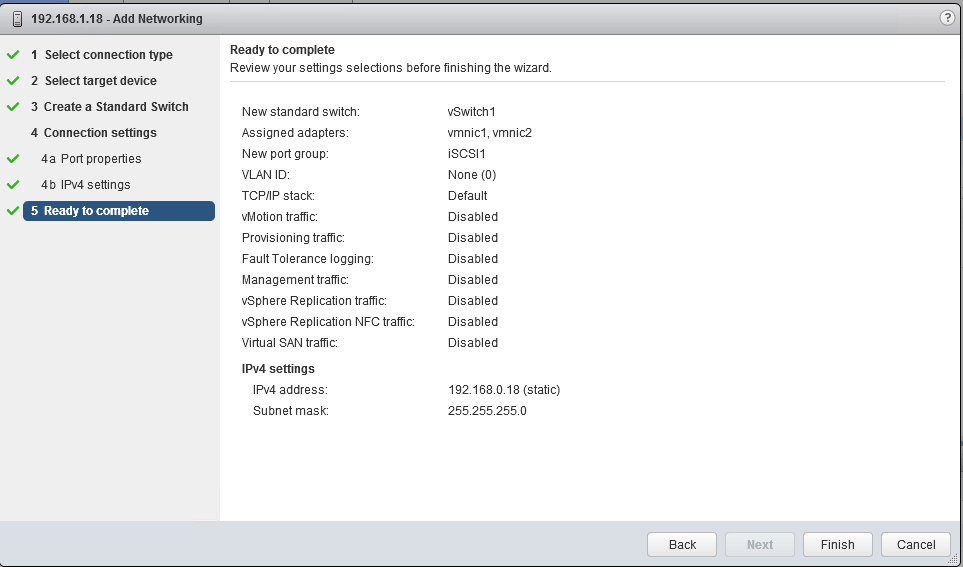Click green checkmark beside Select target device
Image resolution: width=963 pixels, height=567 pixels.
coord(13,81)
